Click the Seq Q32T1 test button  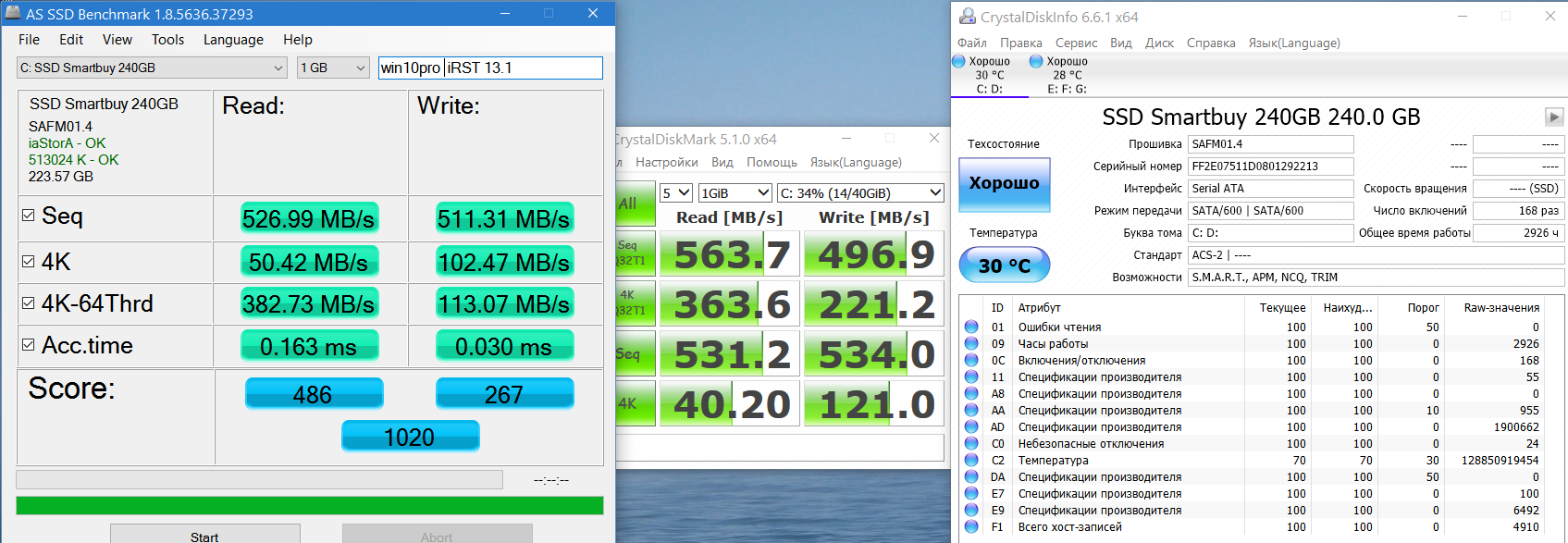(x=635, y=253)
